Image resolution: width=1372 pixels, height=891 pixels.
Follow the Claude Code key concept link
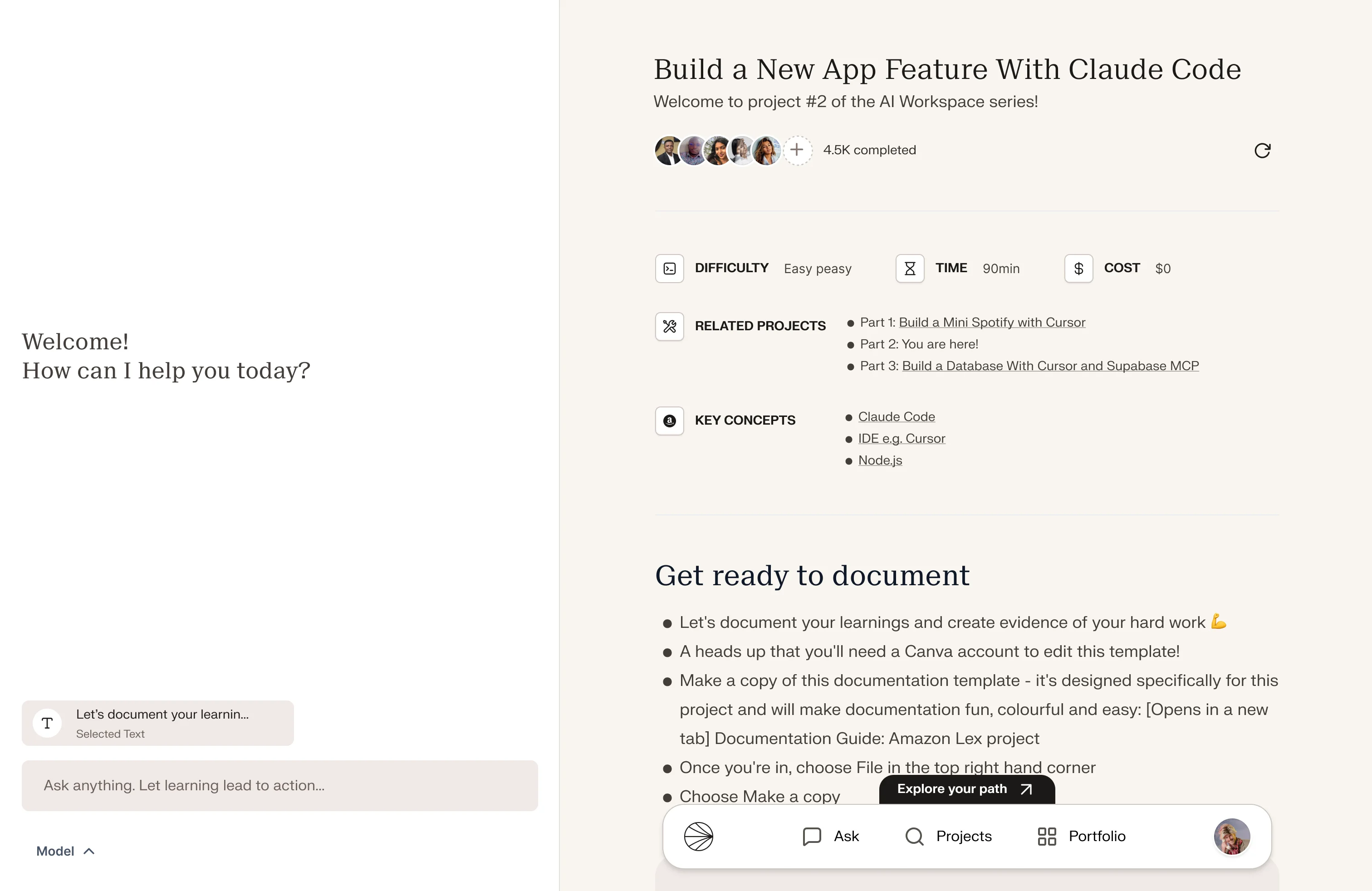point(897,417)
